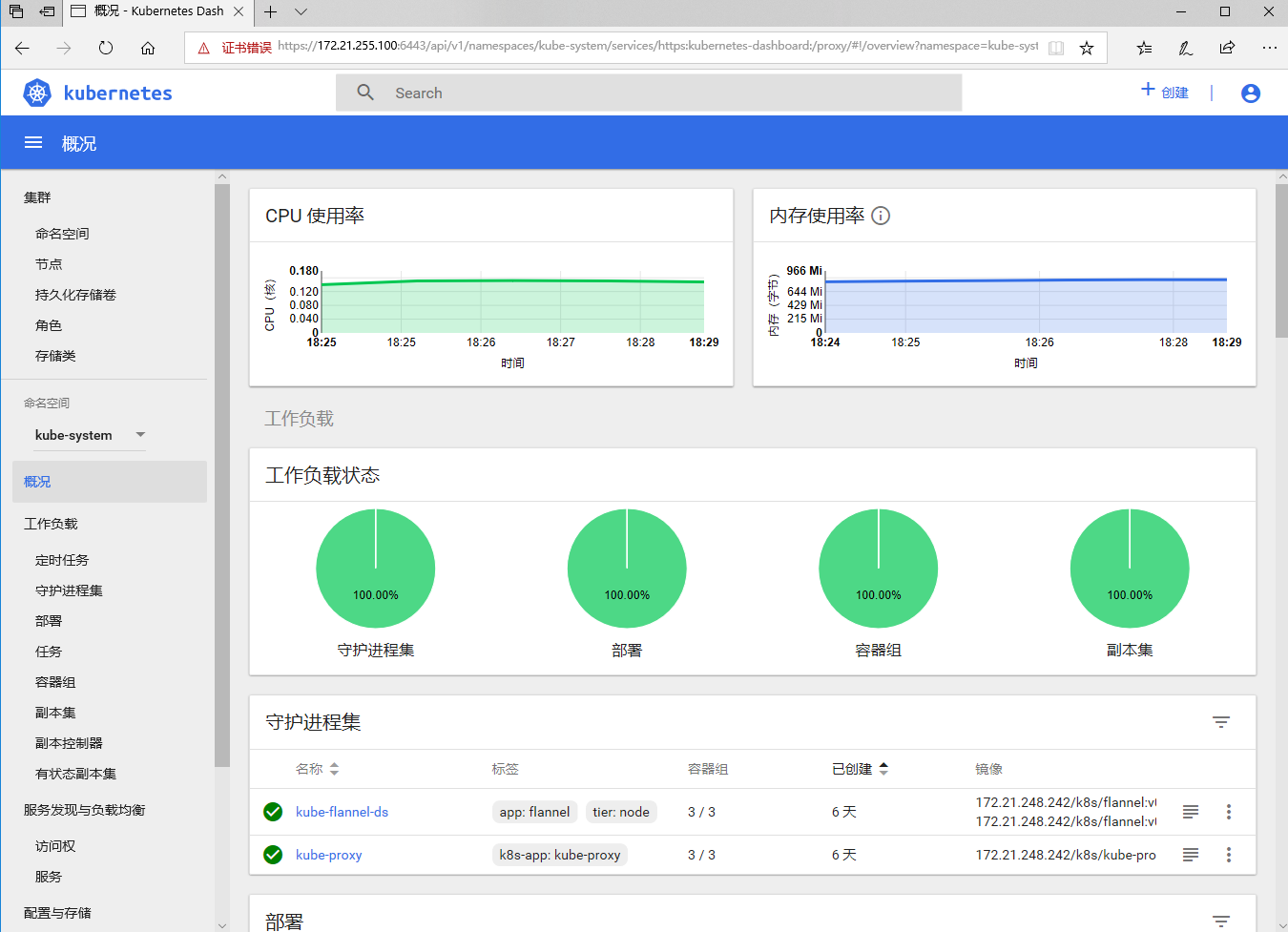This screenshot has height=932, width=1288.
Task: Open the user account profile icon
Action: point(1251,93)
